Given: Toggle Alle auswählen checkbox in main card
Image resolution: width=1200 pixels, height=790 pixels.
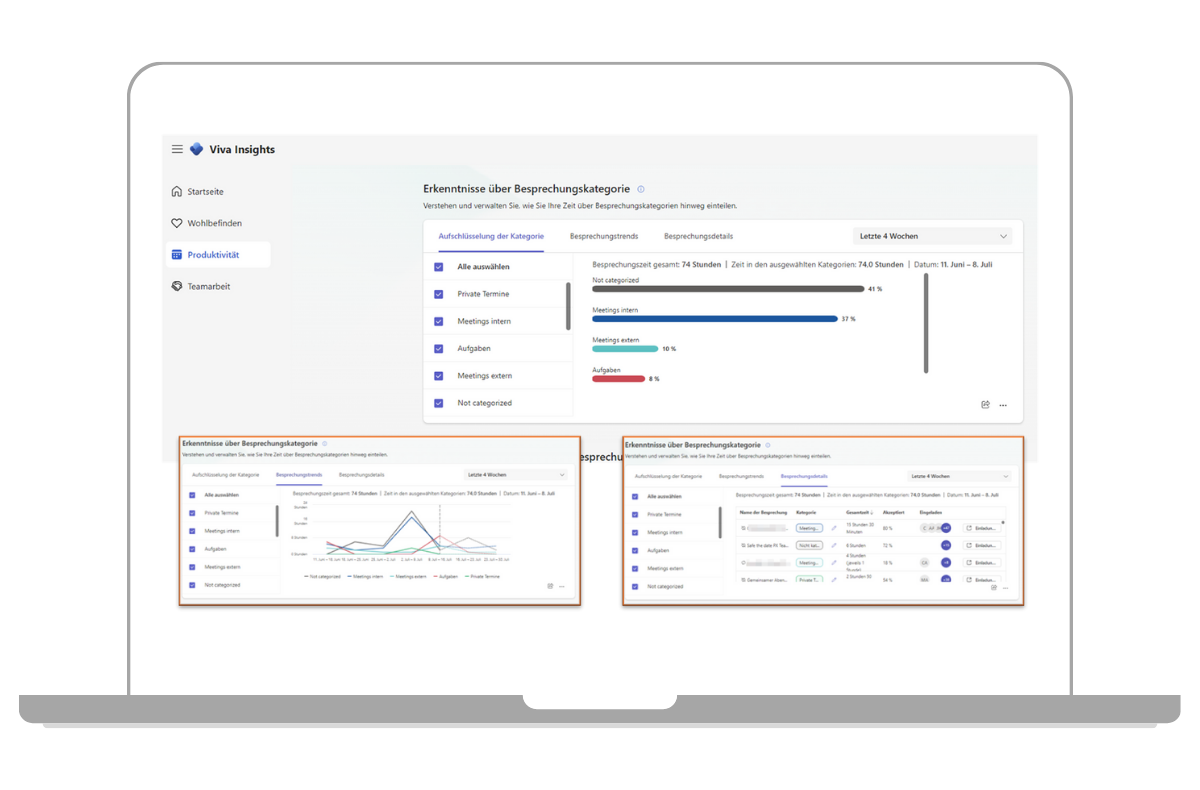Looking at the screenshot, I should [x=439, y=267].
